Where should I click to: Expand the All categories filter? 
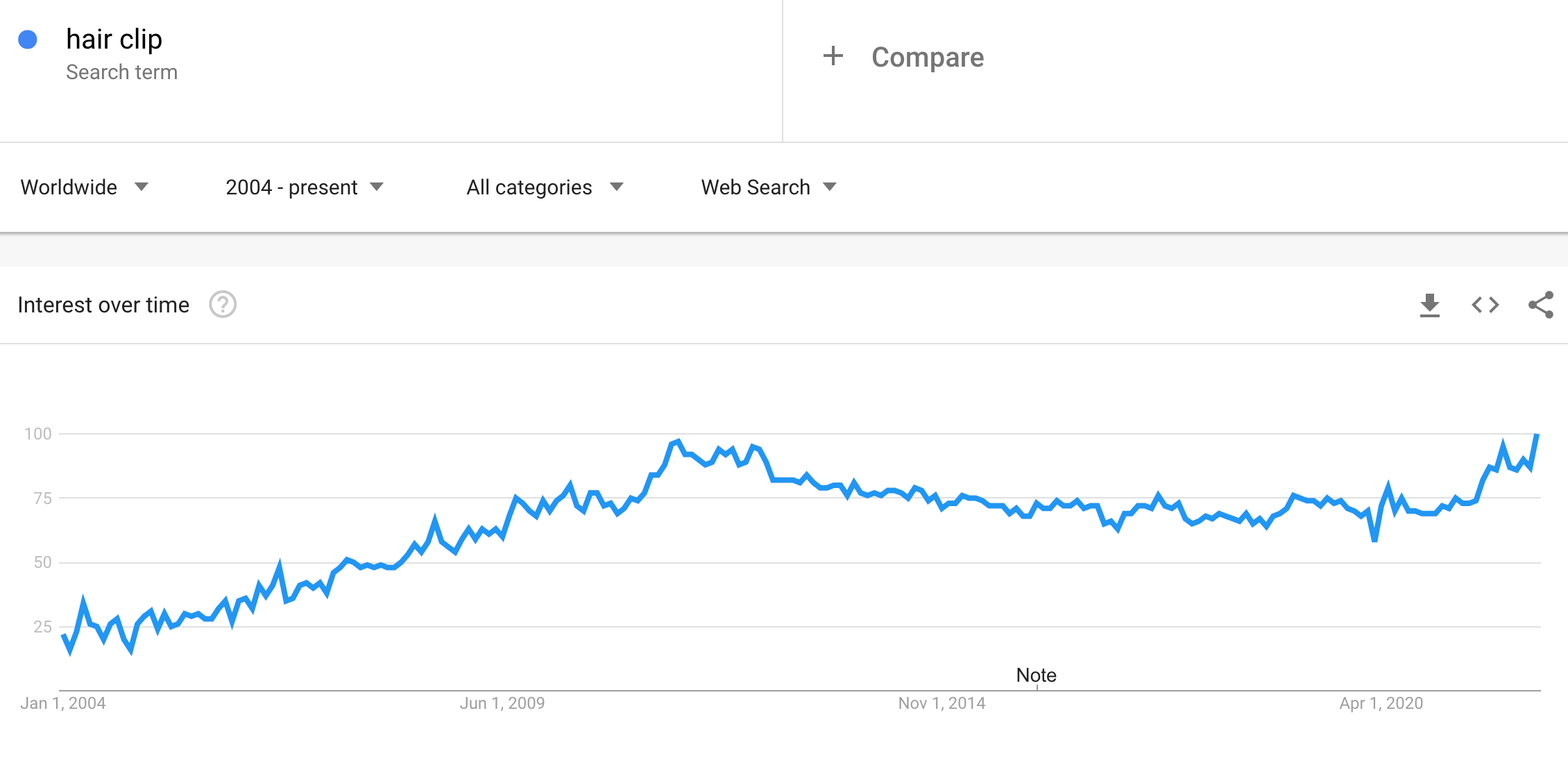[x=545, y=187]
